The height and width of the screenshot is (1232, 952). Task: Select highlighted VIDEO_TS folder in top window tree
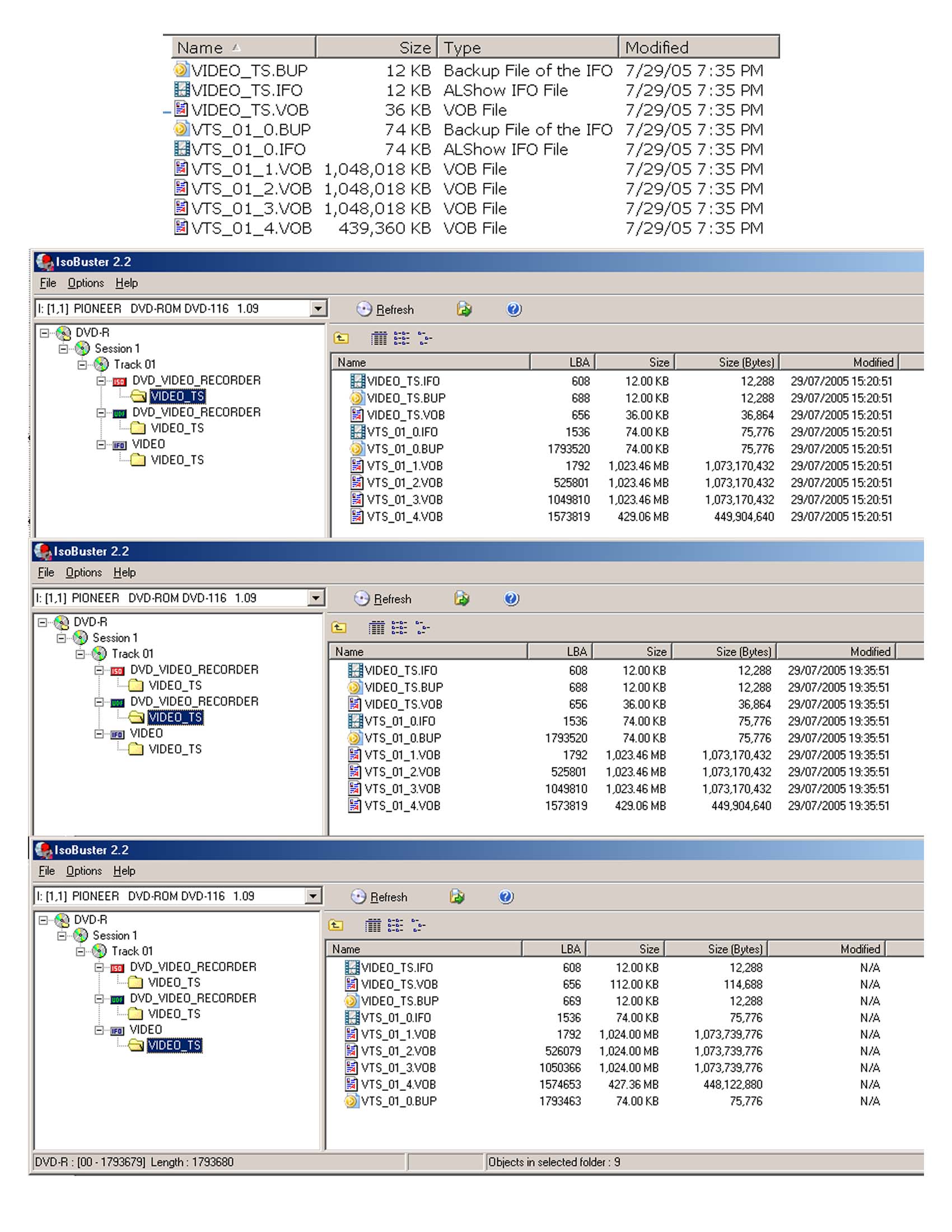point(177,396)
